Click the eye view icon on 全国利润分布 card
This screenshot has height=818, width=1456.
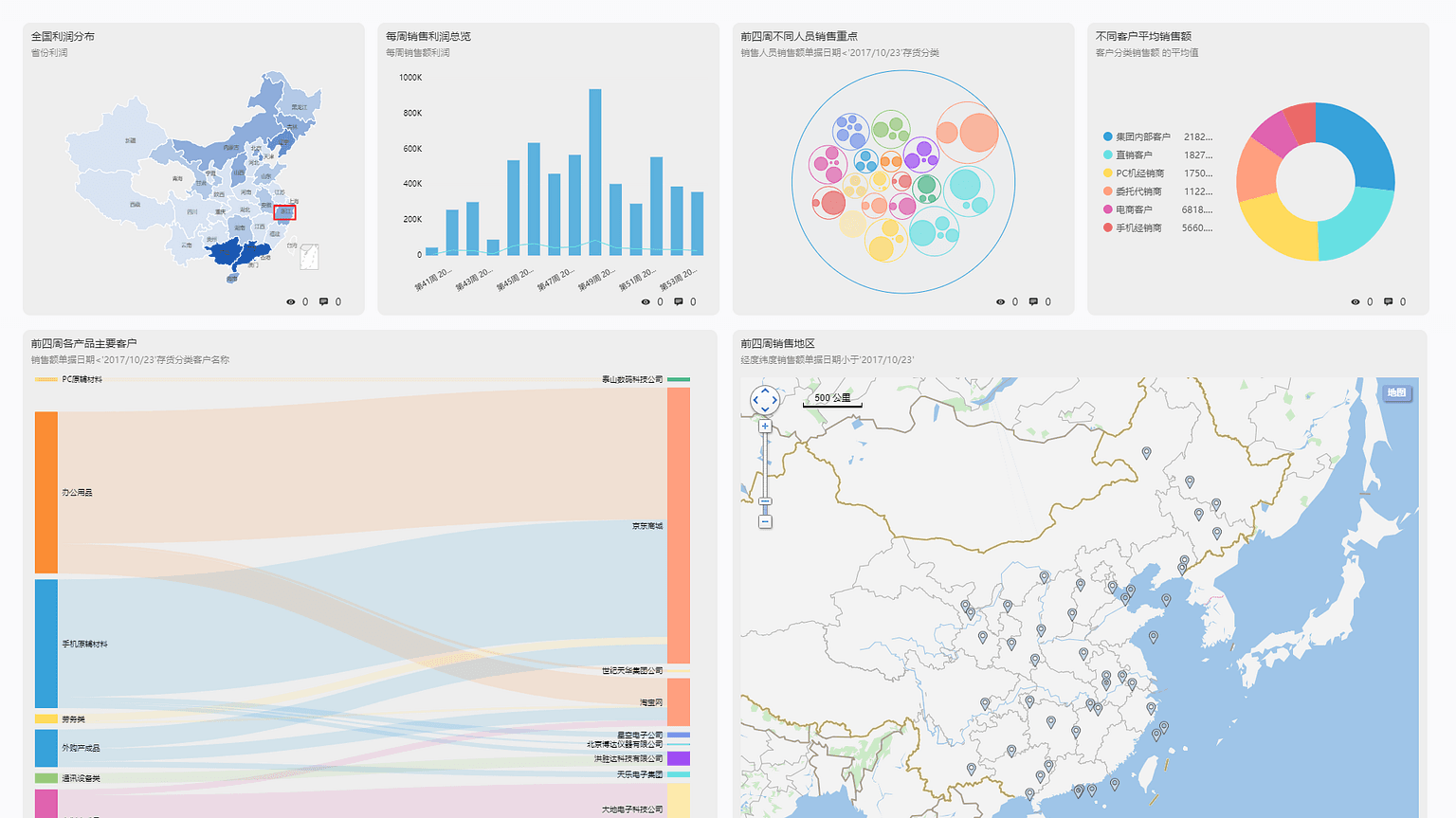291,302
